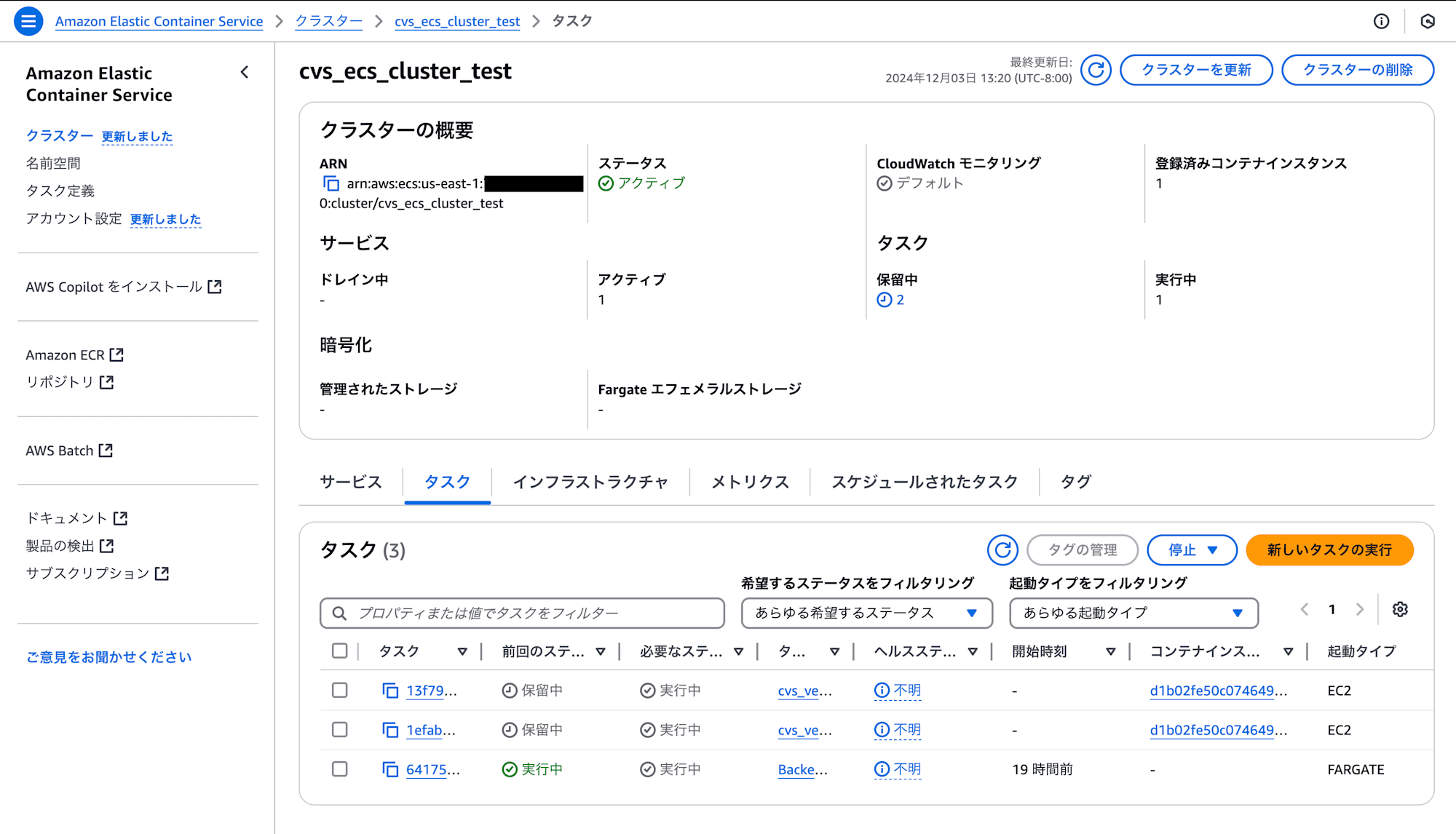Open サブスクリプション external link
This screenshot has width=1456, height=834.
click(98, 573)
